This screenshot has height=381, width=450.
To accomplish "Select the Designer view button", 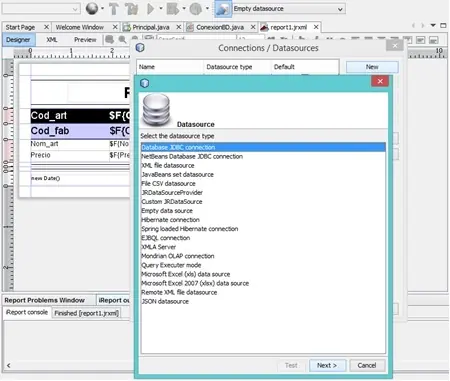I will click(18, 40).
